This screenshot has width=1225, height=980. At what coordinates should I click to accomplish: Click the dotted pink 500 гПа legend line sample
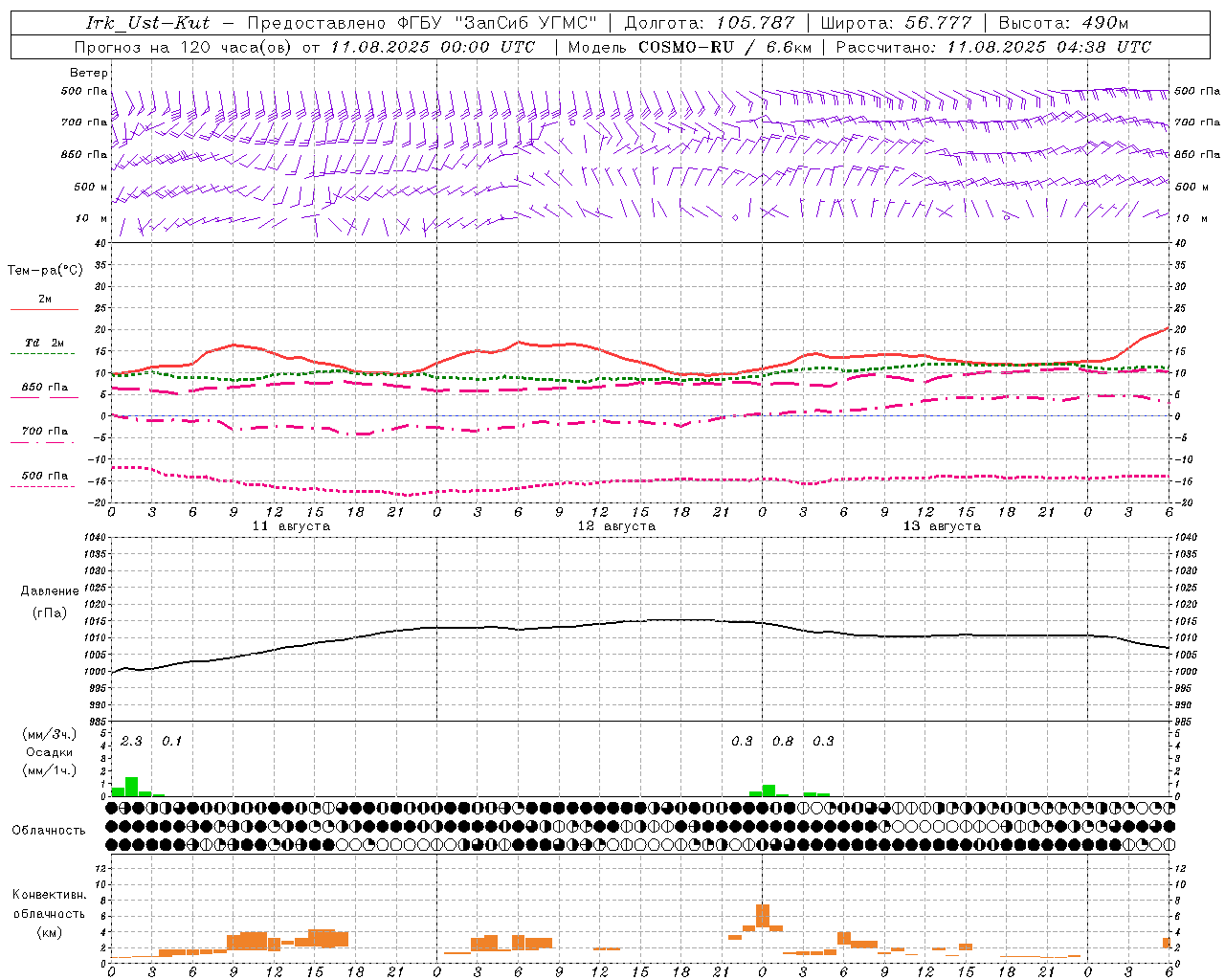44,487
